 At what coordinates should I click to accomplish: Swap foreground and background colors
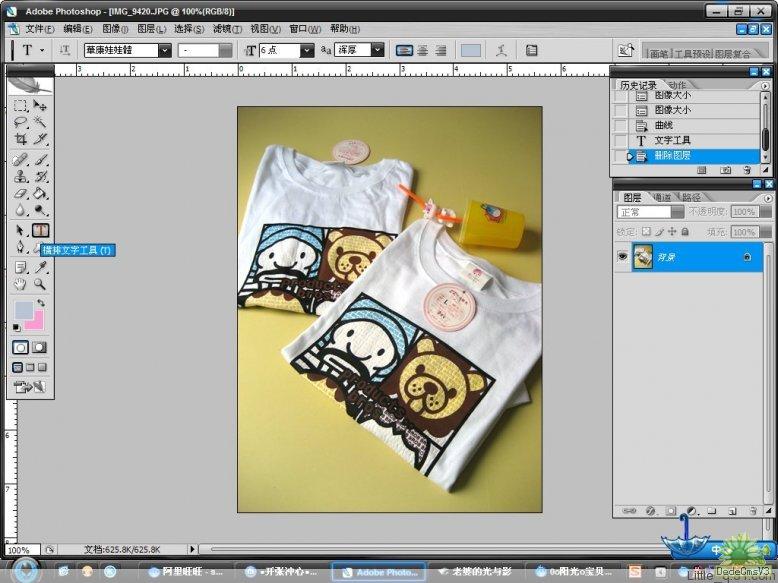click(41, 302)
